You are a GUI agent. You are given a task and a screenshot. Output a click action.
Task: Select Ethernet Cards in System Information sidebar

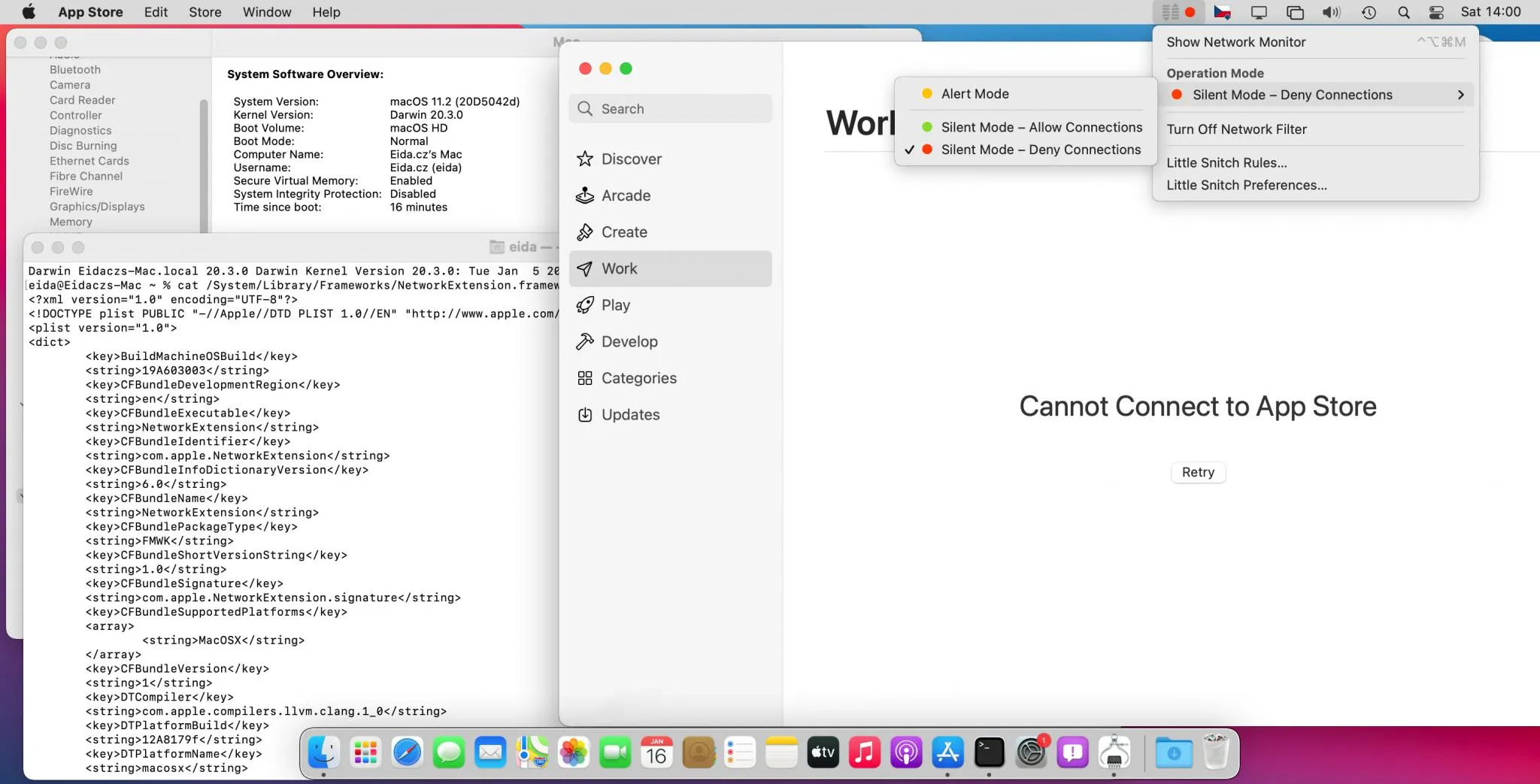(89, 161)
